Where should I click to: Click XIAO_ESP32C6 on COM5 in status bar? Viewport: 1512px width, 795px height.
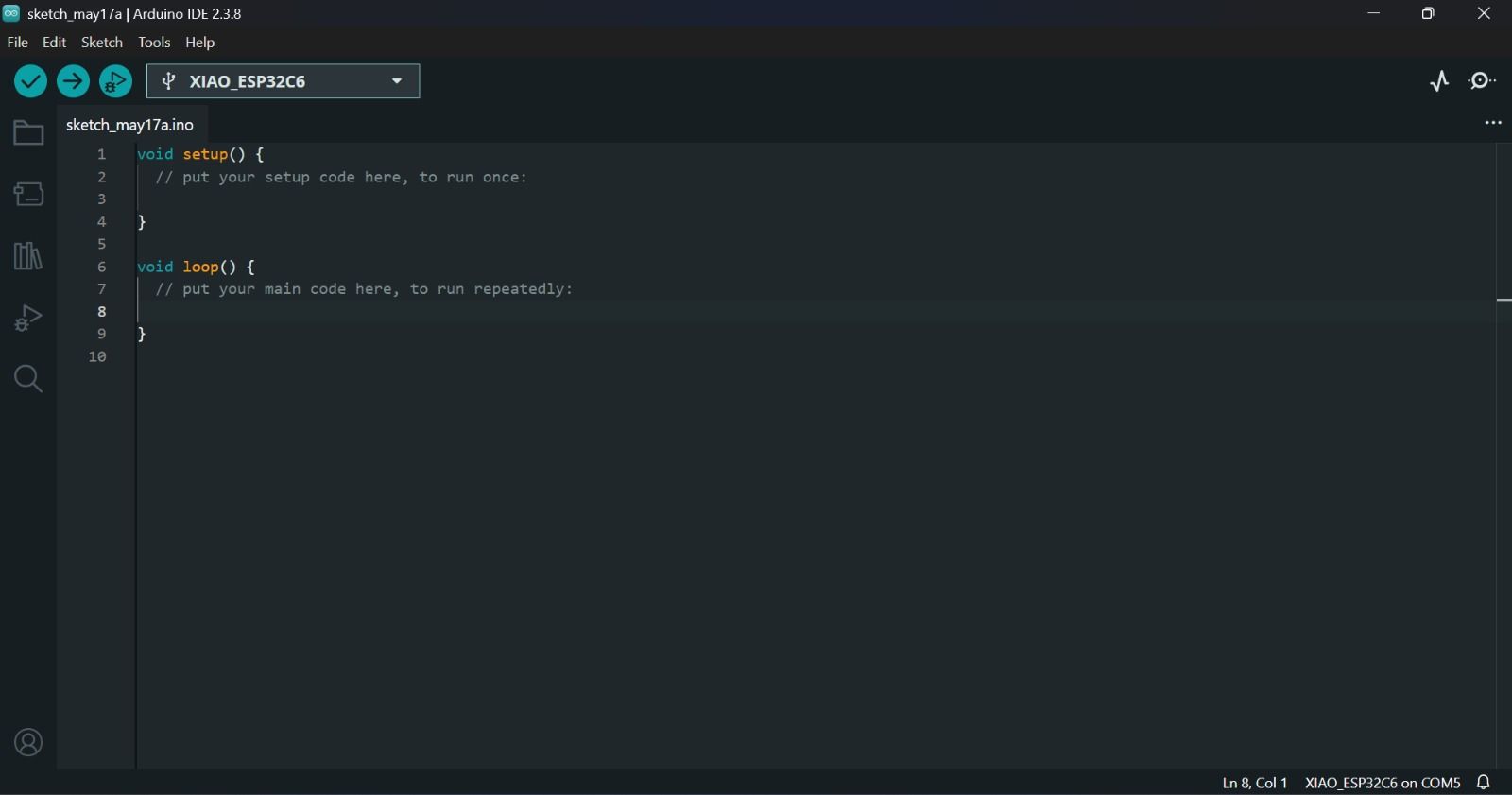point(1383,783)
